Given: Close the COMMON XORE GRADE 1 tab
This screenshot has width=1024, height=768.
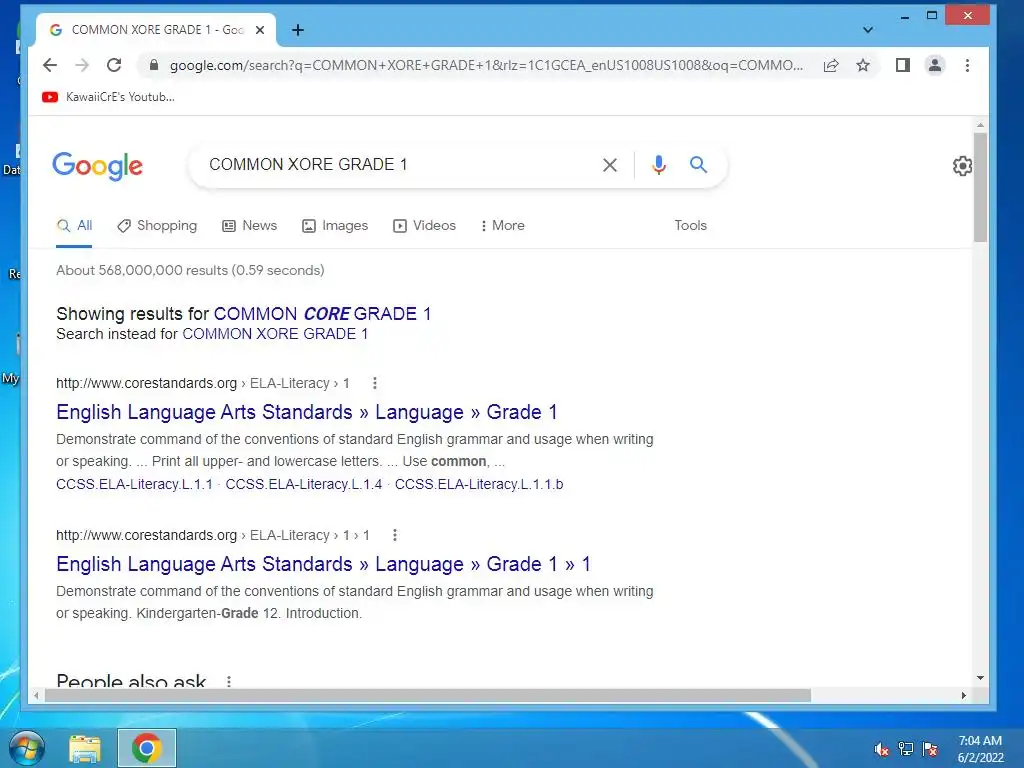Looking at the screenshot, I should (260, 30).
